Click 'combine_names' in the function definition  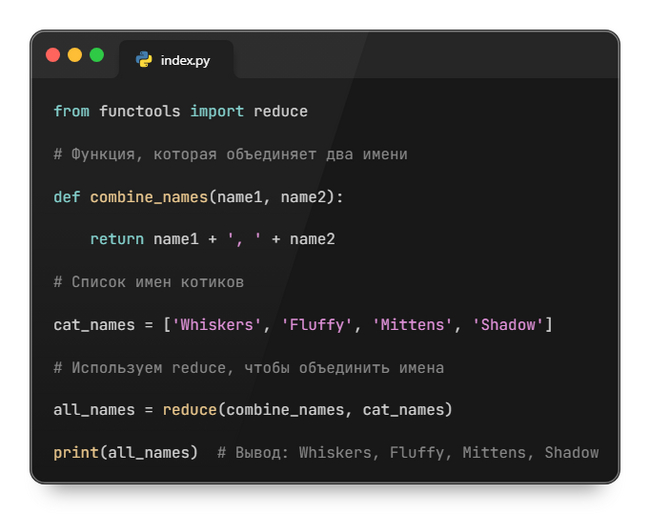tap(149, 197)
